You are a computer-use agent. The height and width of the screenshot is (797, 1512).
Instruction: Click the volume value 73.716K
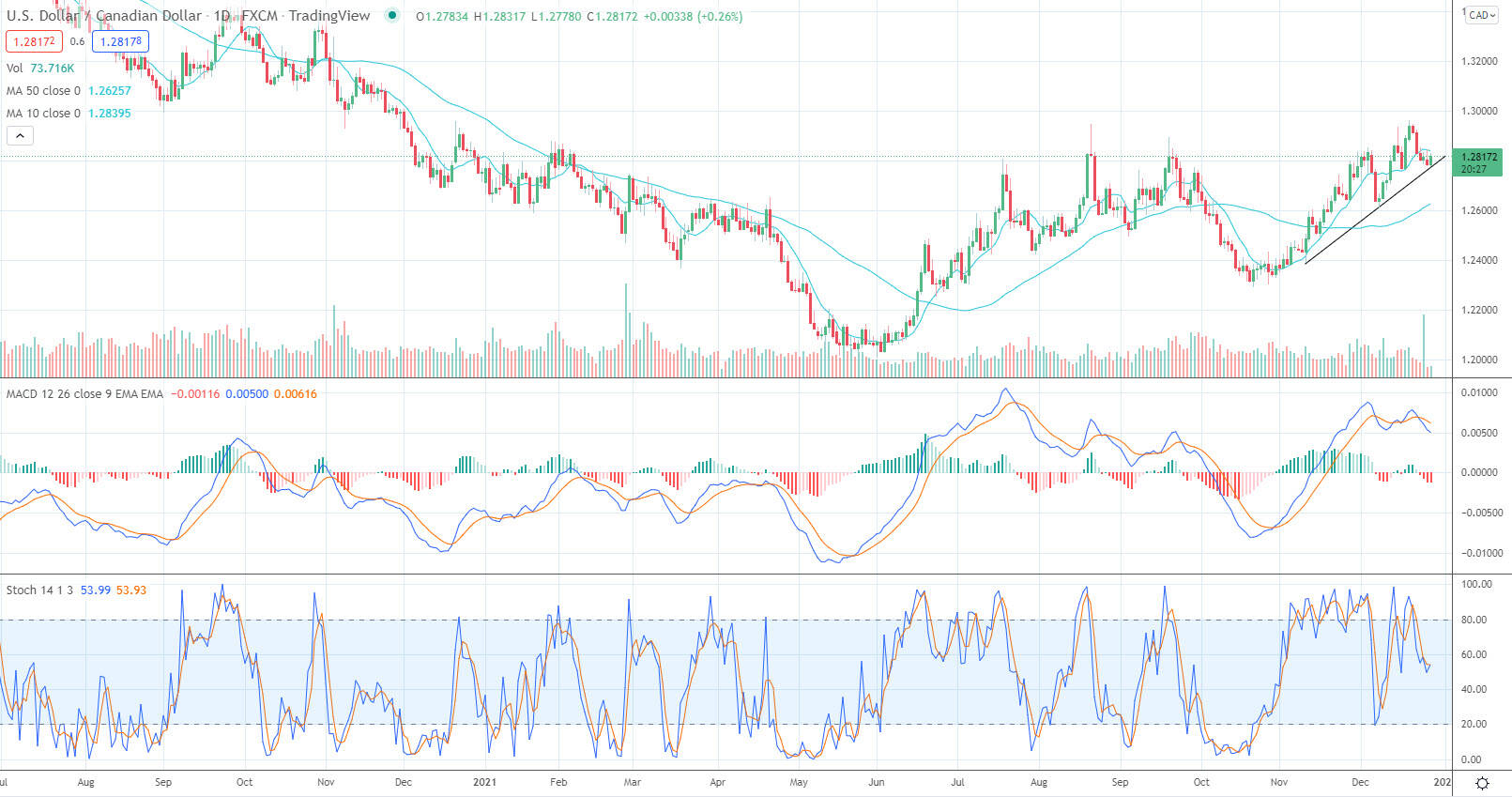click(x=53, y=69)
